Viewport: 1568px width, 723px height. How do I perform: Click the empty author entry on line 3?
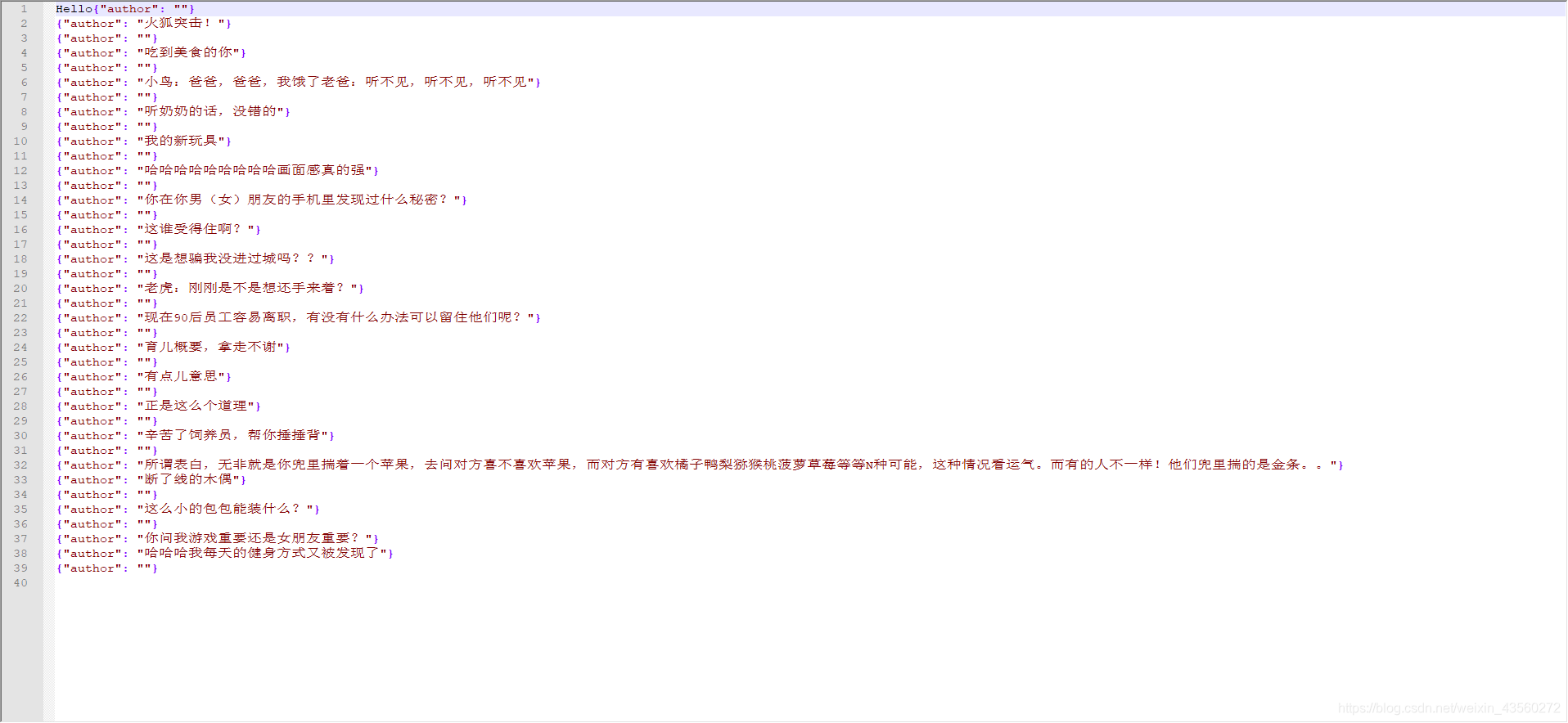(106, 38)
